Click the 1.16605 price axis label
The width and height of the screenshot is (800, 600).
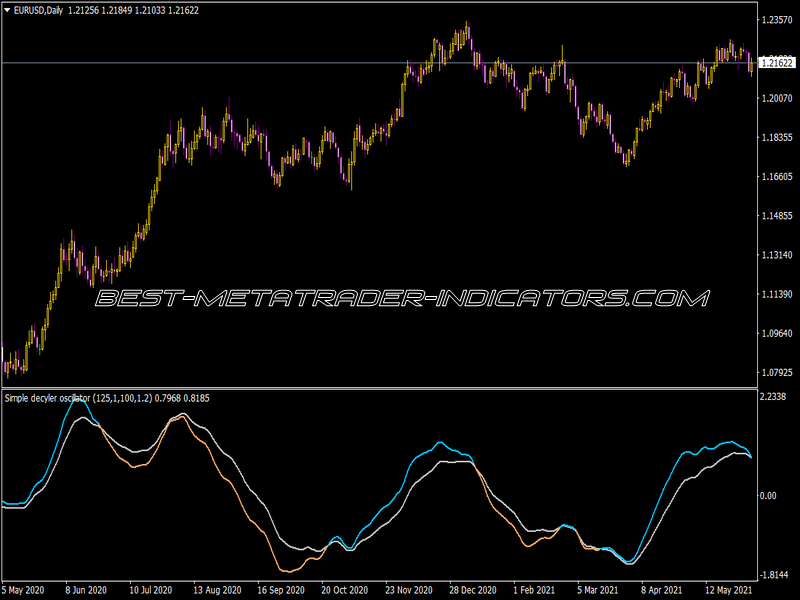[x=777, y=177]
